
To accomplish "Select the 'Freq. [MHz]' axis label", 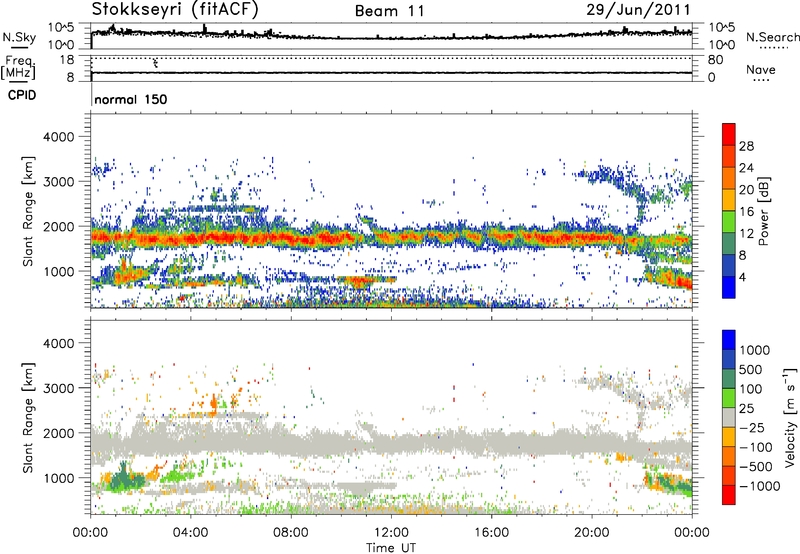I will coord(18,68).
